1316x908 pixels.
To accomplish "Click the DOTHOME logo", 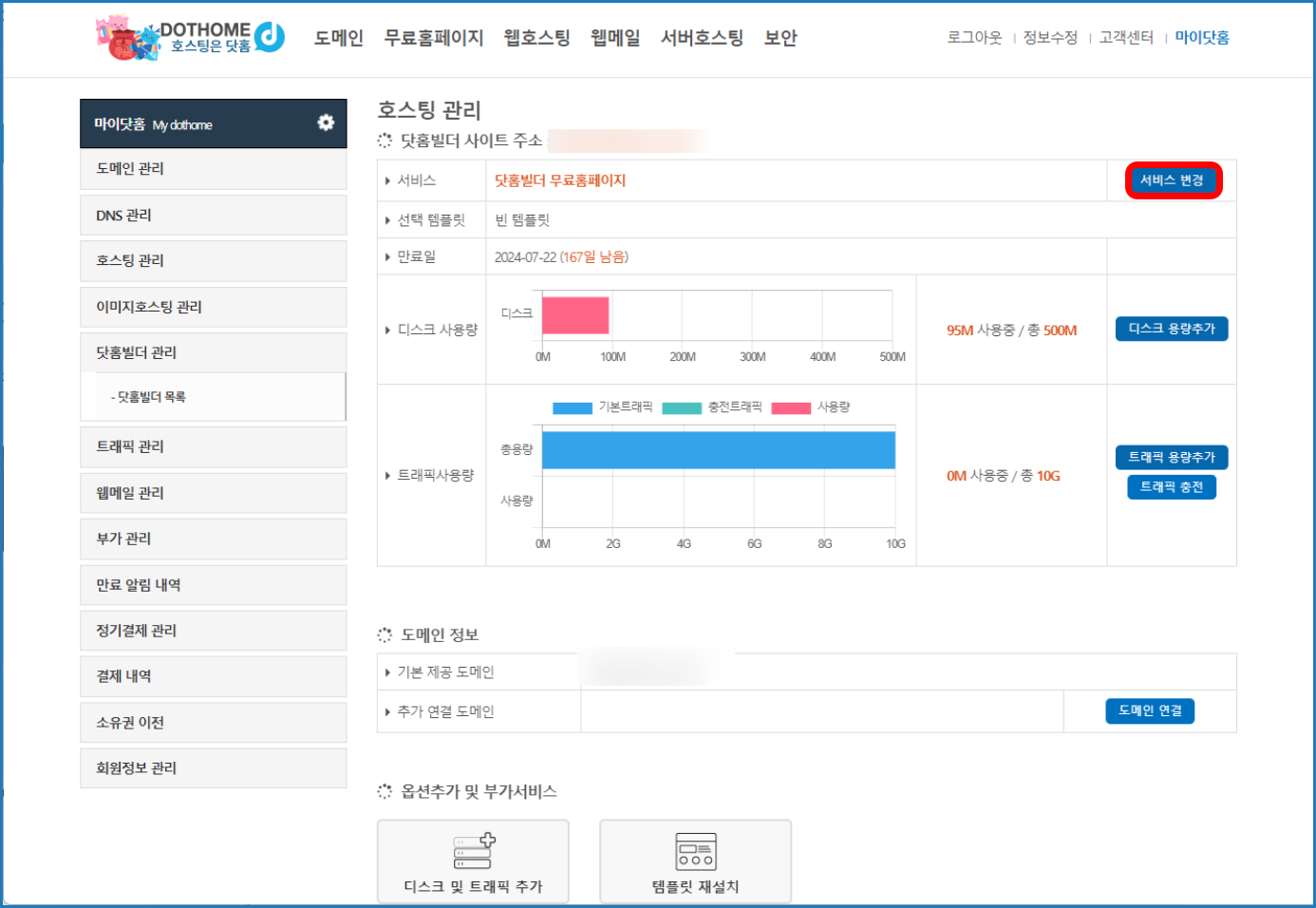I will pos(191,37).
